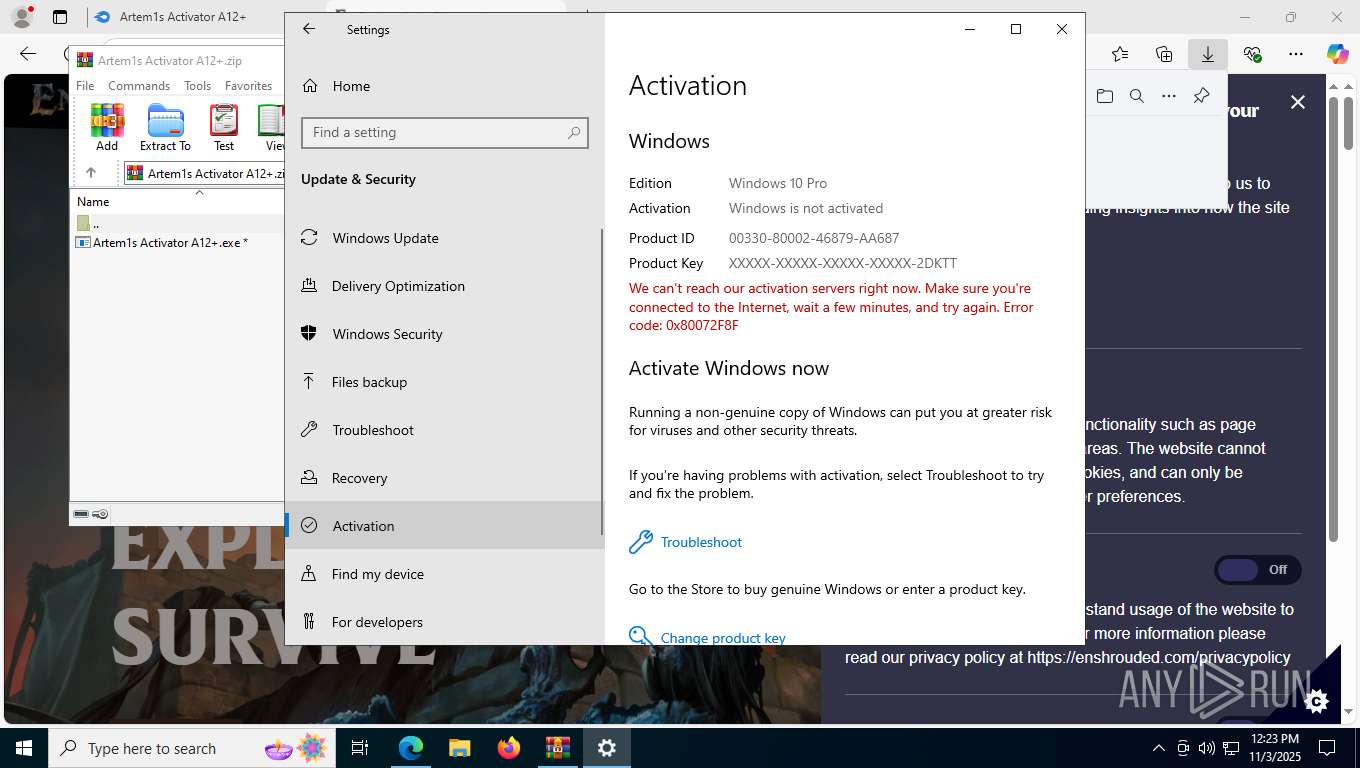The height and width of the screenshot is (768, 1360).
Task: Open Files backup settings page
Action: [445, 382]
